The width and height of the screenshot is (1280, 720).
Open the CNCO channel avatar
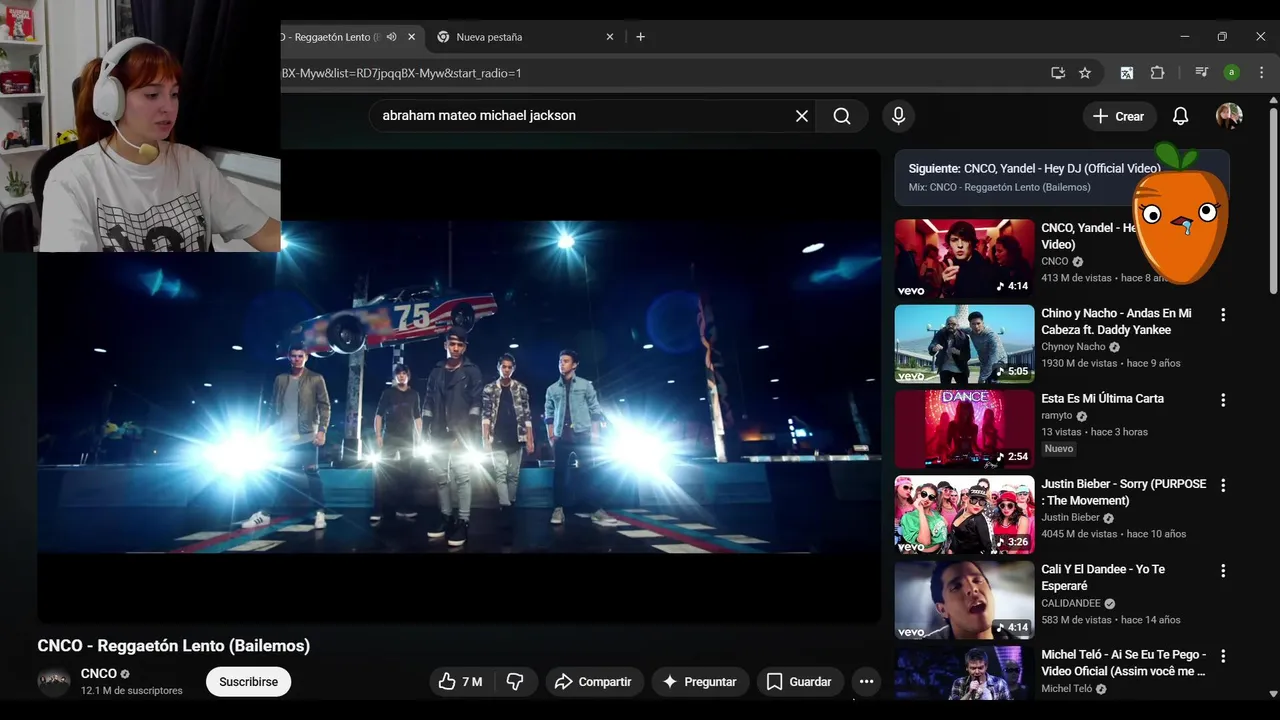click(54, 681)
